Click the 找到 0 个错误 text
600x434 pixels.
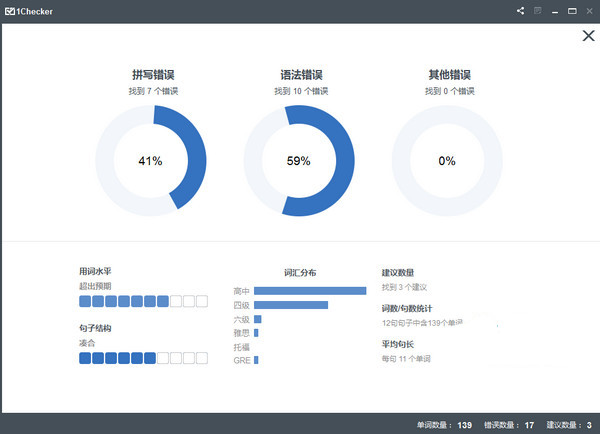click(450, 91)
